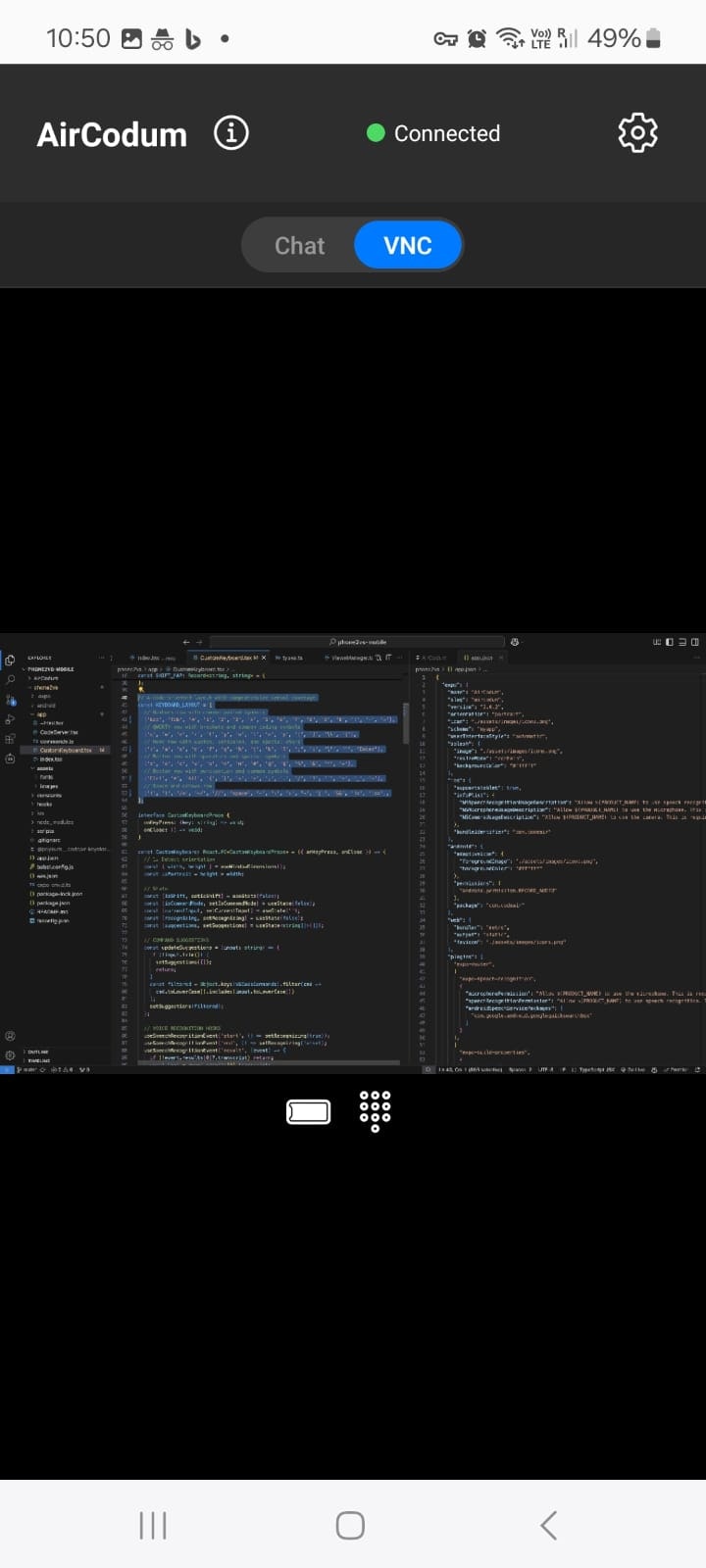
Task: Select the VNC tab
Action: [408, 245]
